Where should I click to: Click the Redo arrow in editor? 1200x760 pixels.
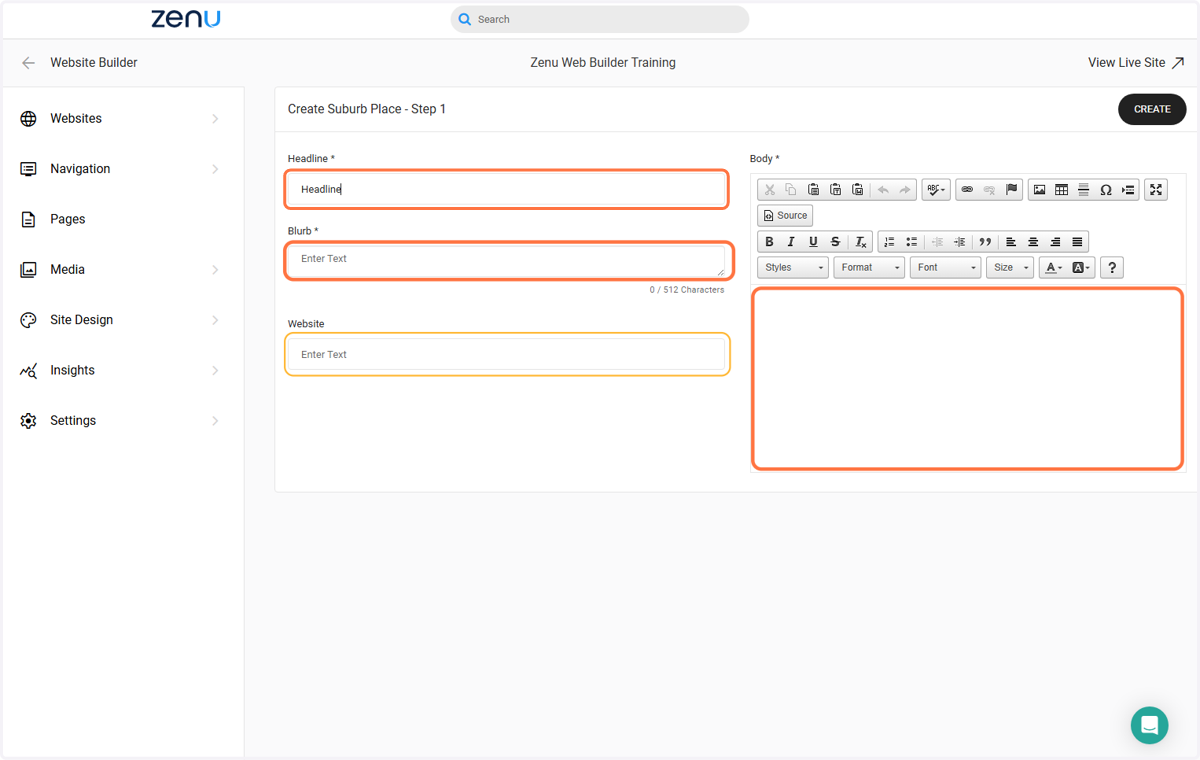tap(905, 190)
